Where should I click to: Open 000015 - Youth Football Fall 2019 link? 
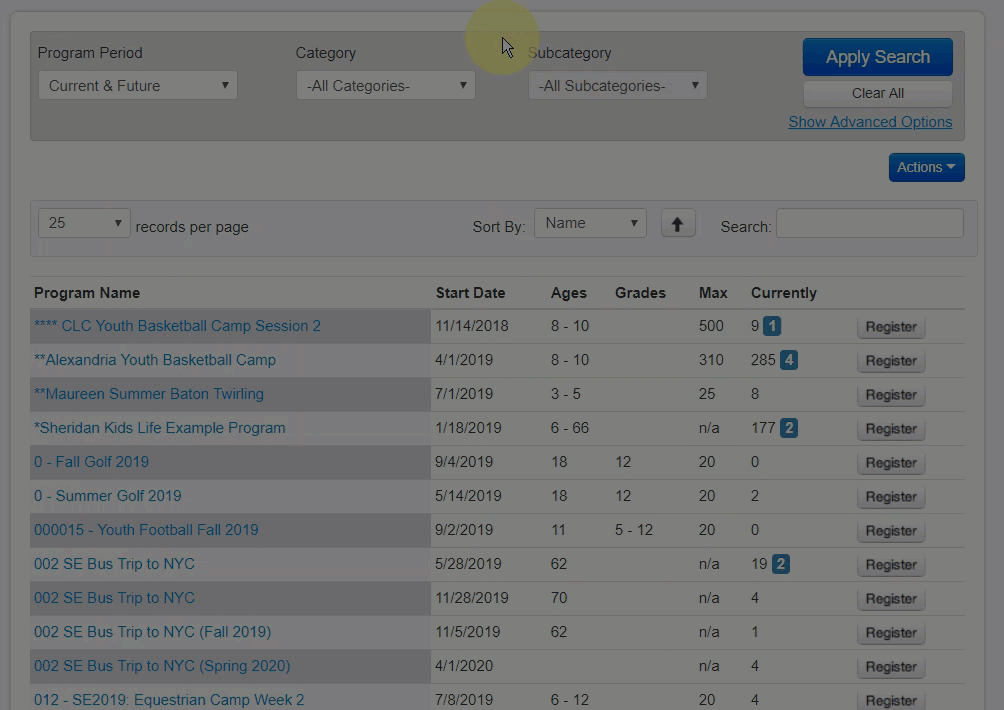[x=146, y=530]
